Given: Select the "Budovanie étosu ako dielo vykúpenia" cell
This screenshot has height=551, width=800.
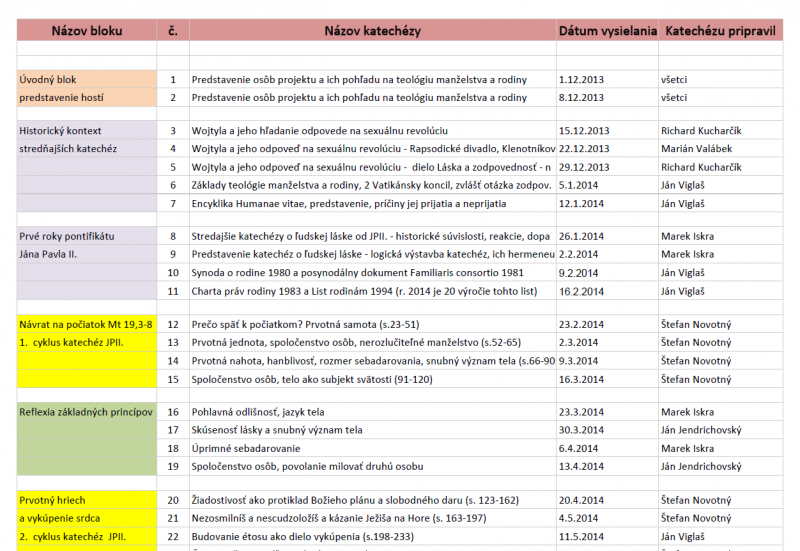Looking at the screenshot, I should click(x=372, y=537).
